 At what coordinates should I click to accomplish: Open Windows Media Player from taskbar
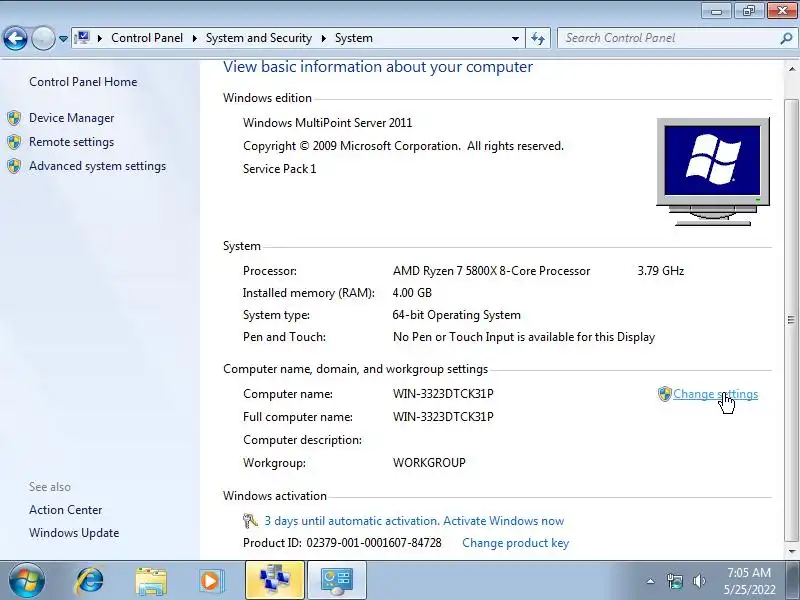[x=210, y=581]
